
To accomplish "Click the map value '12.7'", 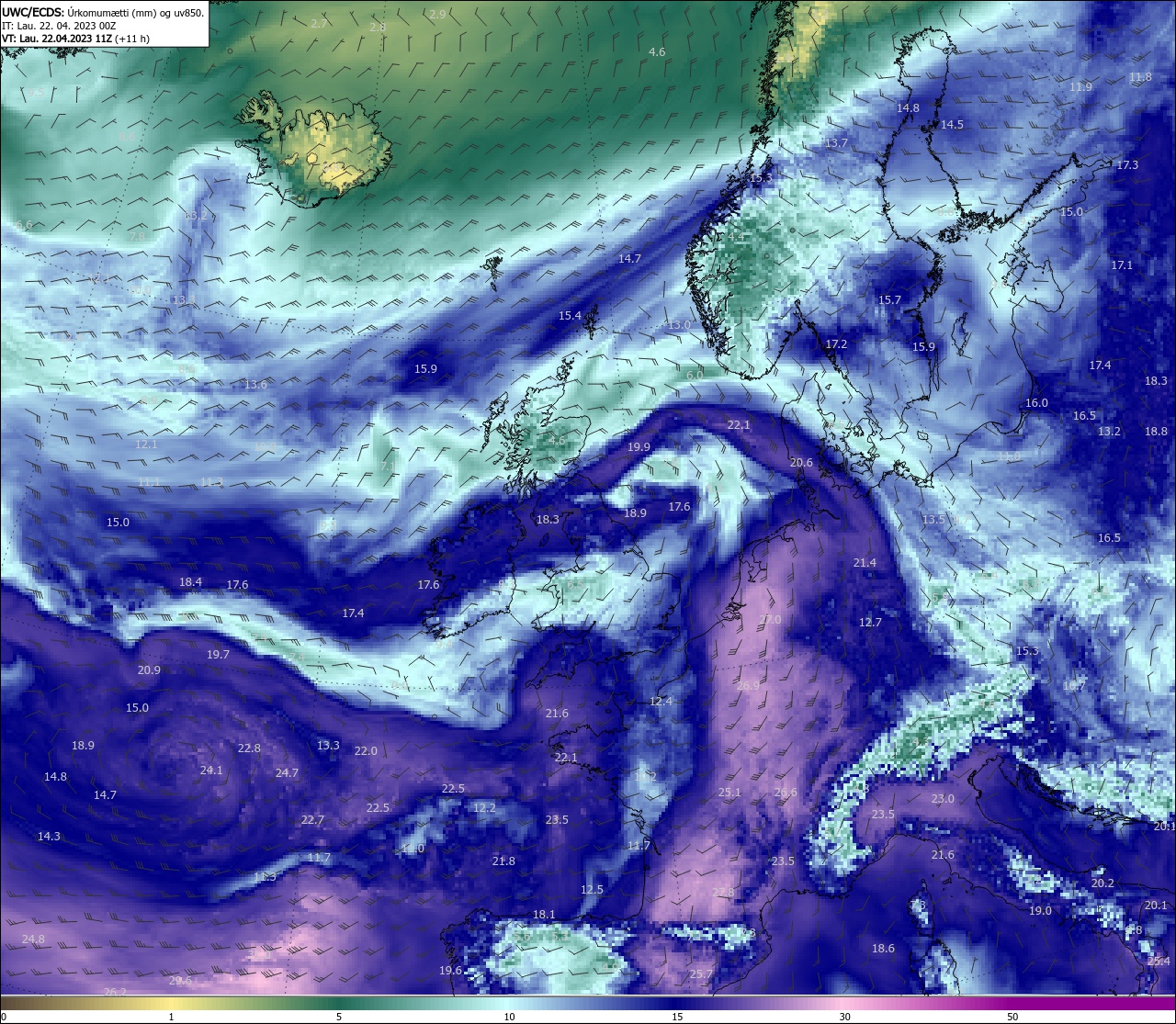I will 870,622.
